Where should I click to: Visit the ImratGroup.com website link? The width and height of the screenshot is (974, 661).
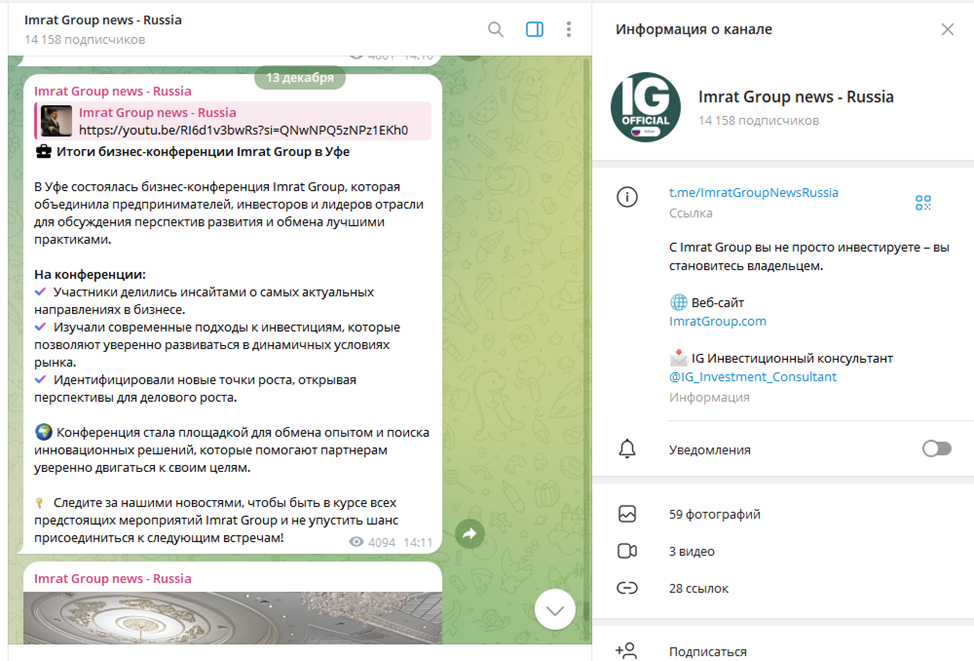pos(717,321)
